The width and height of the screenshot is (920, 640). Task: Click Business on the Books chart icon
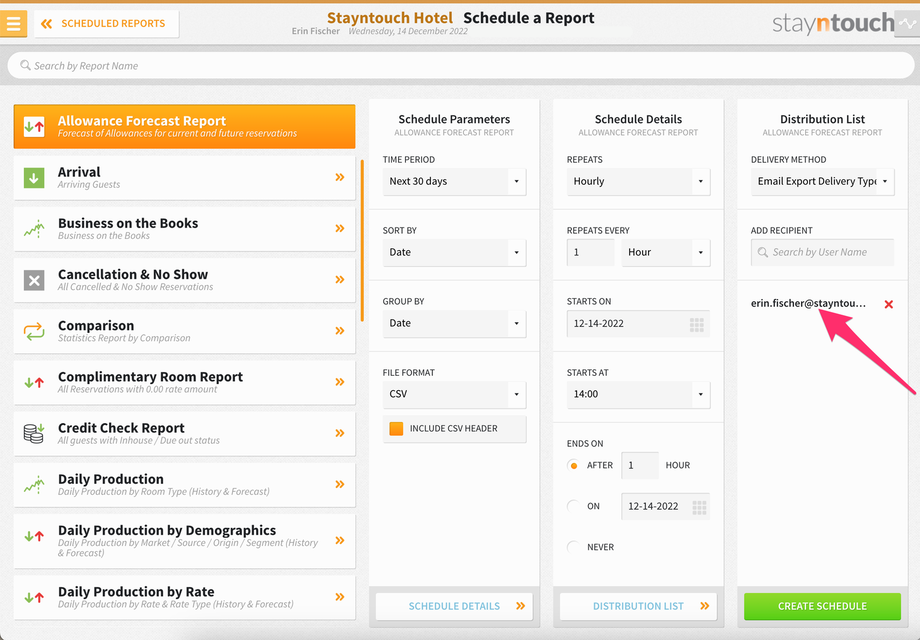click(x=34, y=229)
